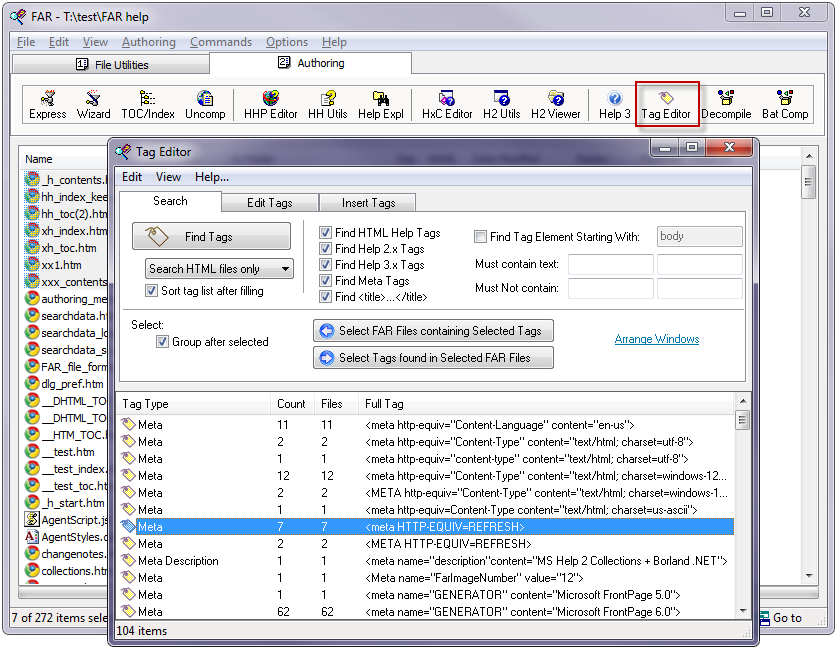
Task: Switch to the Edit Tags tab
Action: [x=269, y=203]
